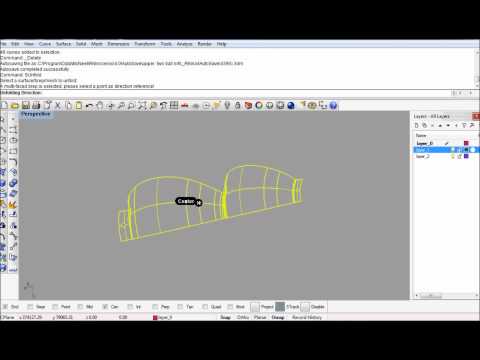
Task: Open the Transform menu
Action: pyautogui.click(x=145, y=44)
